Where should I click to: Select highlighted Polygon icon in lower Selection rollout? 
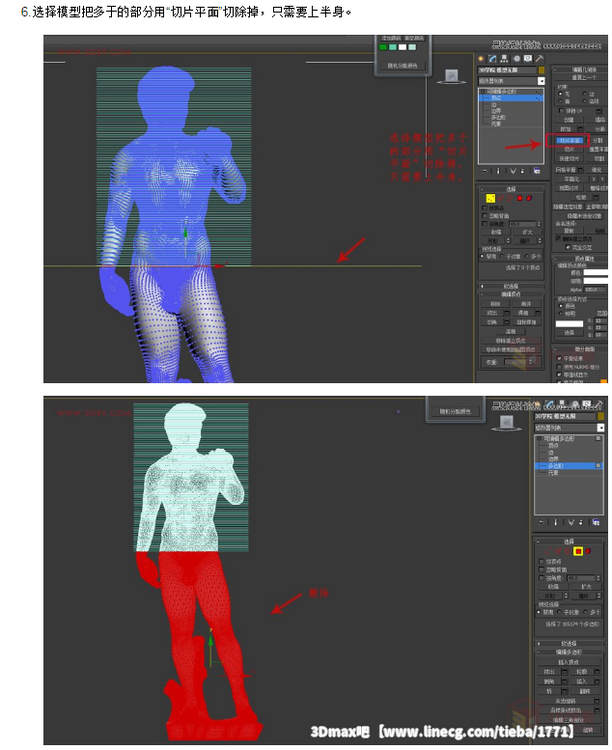pyautogui.click(x=578, y=551)
